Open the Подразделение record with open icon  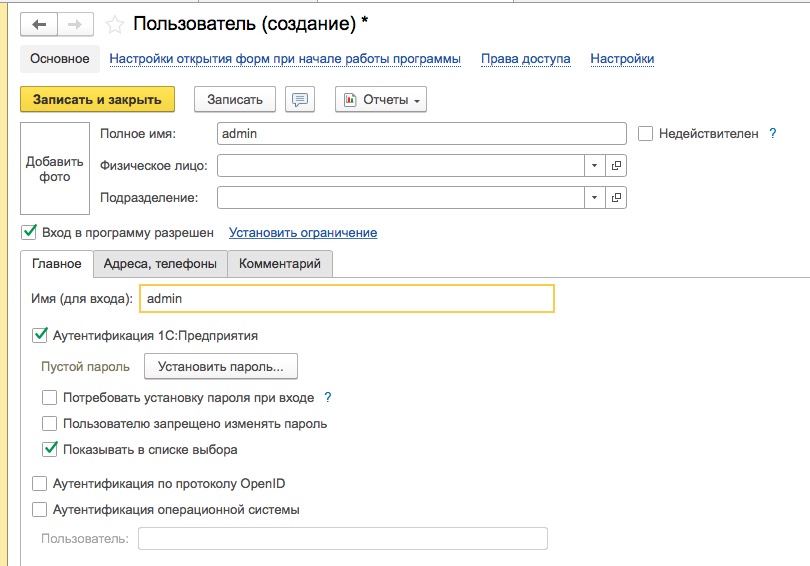pyautogui.click(x=616, y=198)
